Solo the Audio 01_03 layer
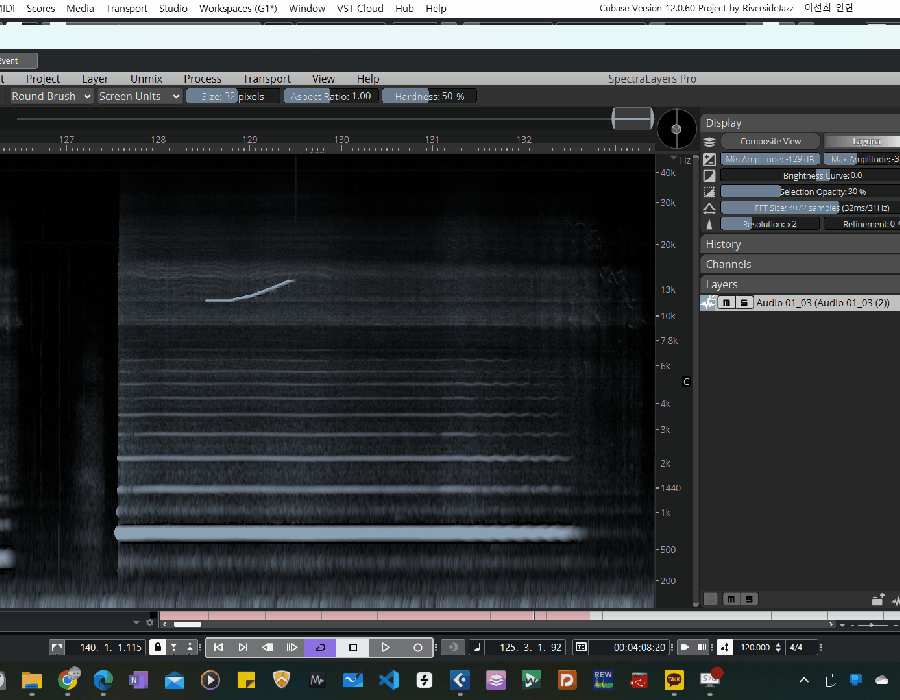 (x=744, y=302)
